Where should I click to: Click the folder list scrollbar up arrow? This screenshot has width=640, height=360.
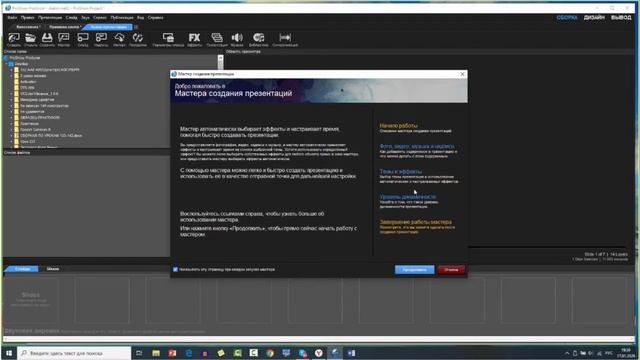click(220, 58)
